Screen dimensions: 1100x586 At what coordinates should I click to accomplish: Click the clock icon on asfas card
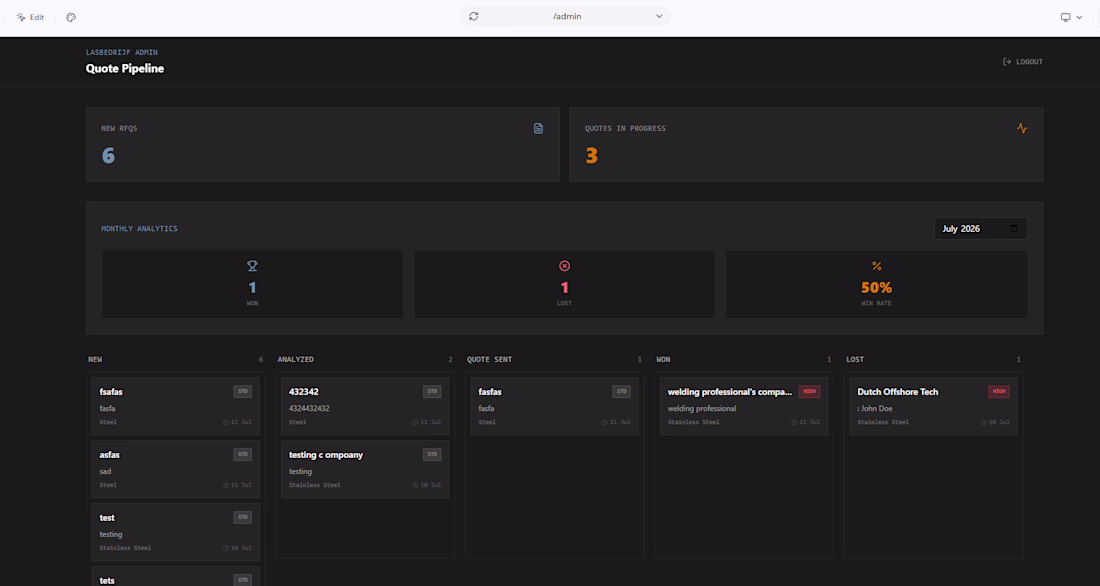[226, 486]
